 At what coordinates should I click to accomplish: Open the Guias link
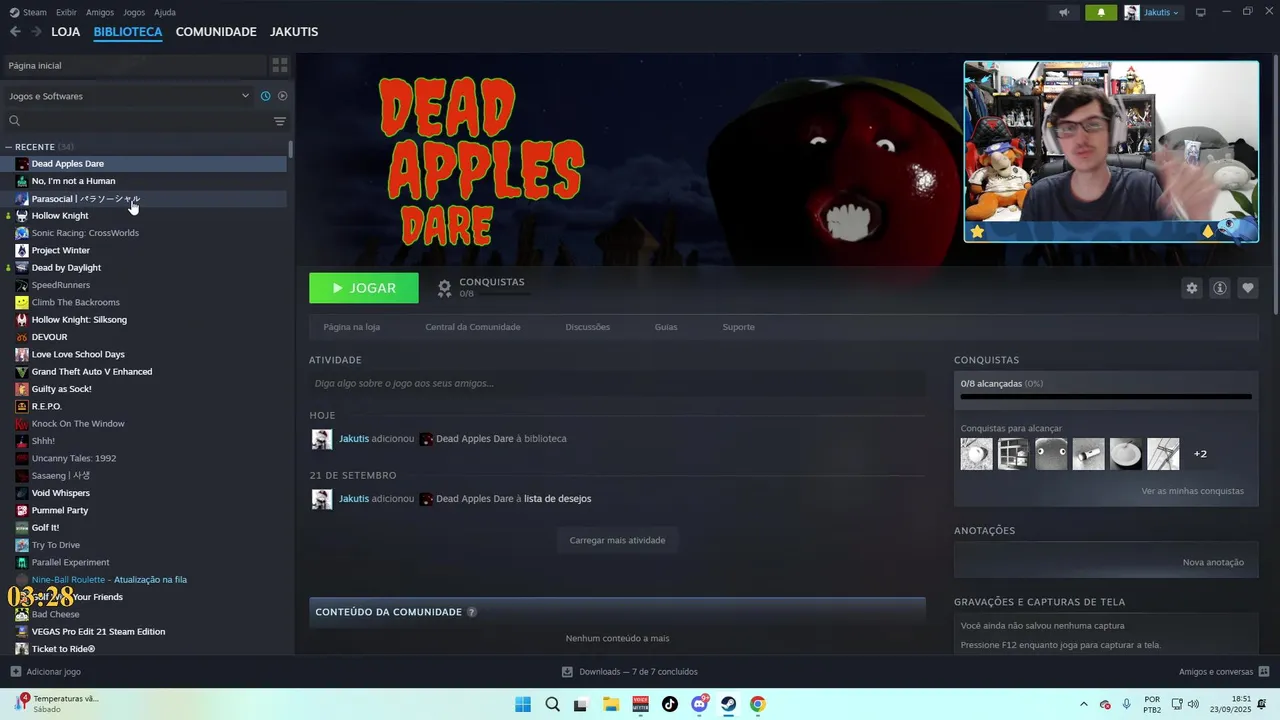click(666, 327)
